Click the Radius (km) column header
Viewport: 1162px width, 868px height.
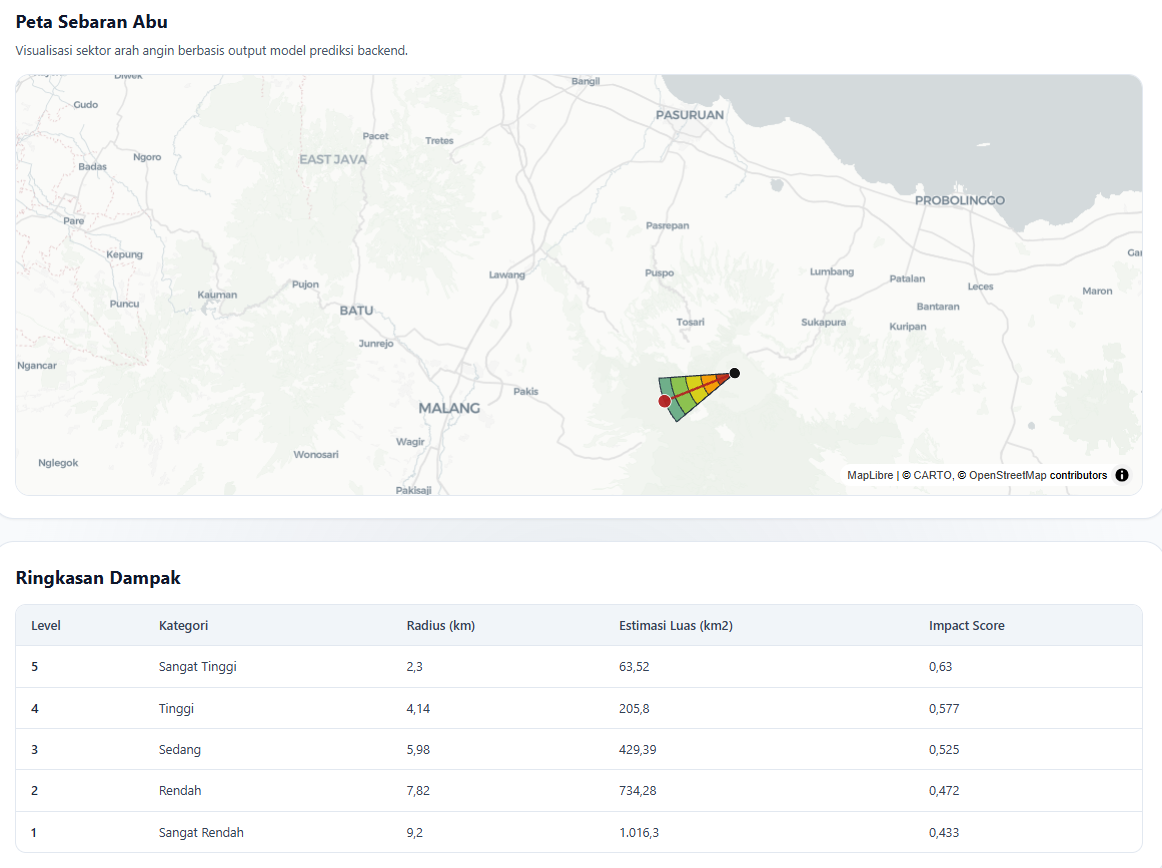coord(440,626)
